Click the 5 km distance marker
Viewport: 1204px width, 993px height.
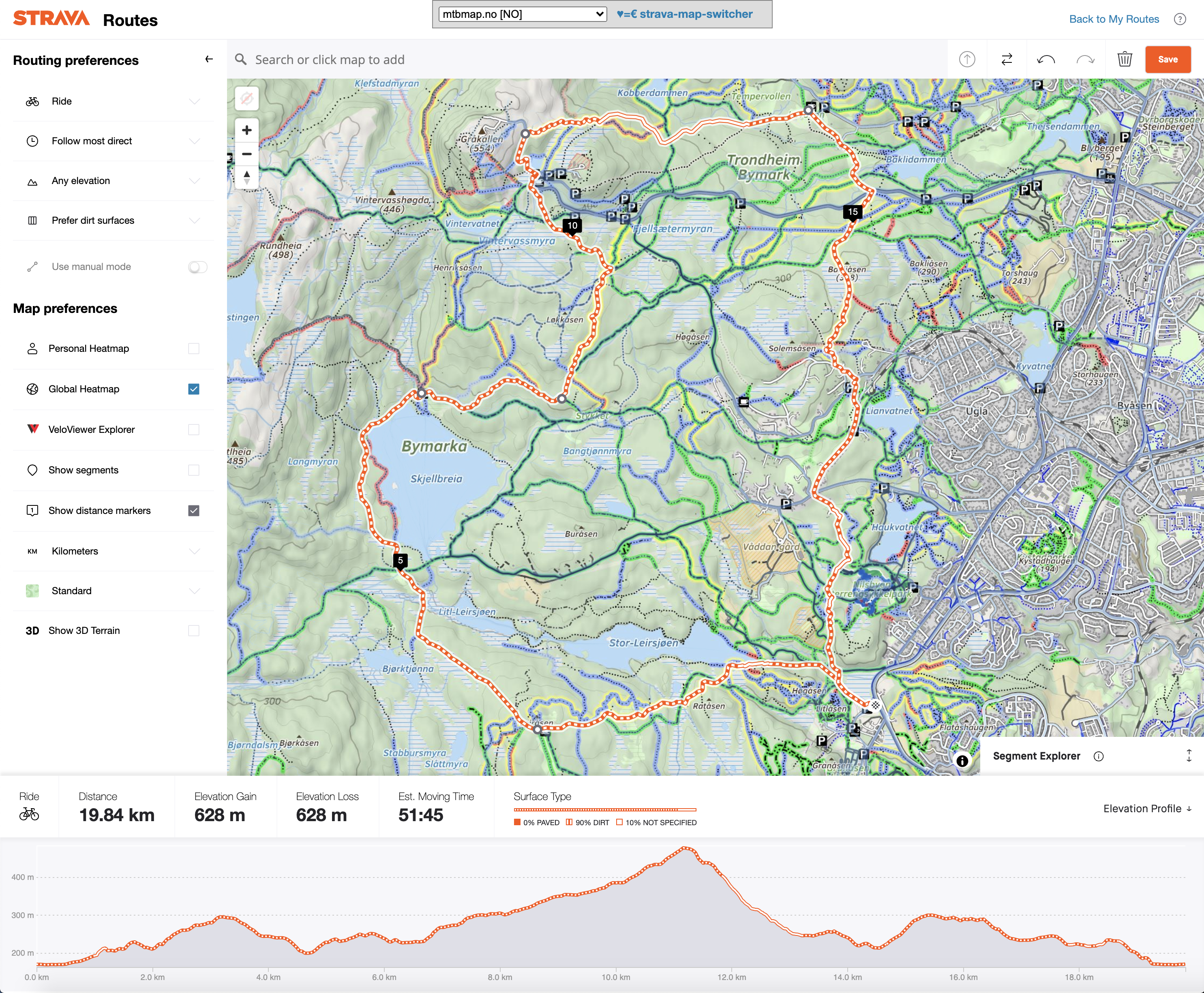click(x=401, y=561)
